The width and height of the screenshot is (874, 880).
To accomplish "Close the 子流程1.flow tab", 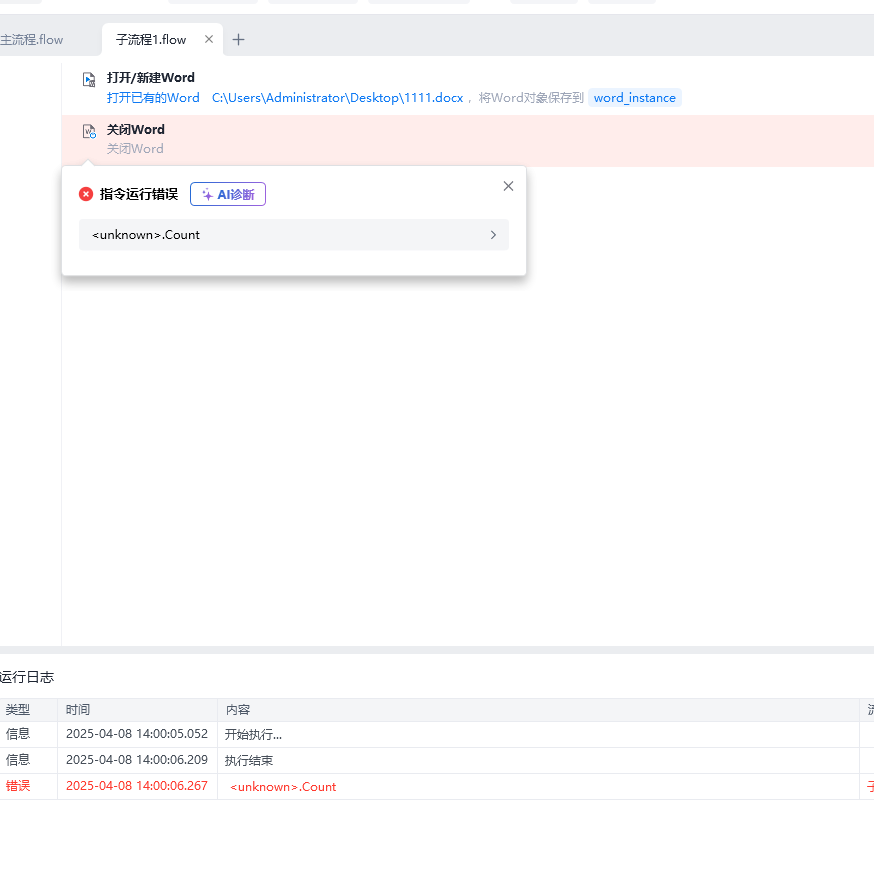I will pos(209,39).
